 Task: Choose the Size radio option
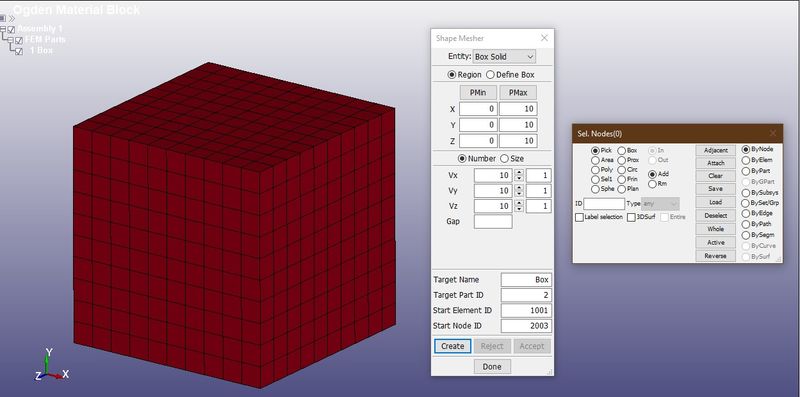tap(512, 159)
